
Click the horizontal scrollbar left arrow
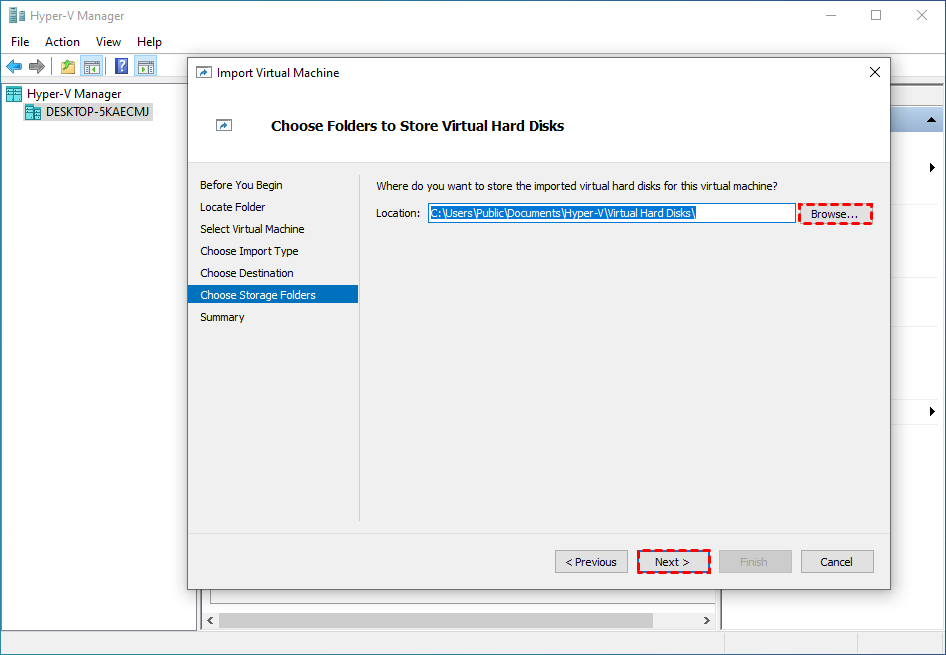[211, 620]
